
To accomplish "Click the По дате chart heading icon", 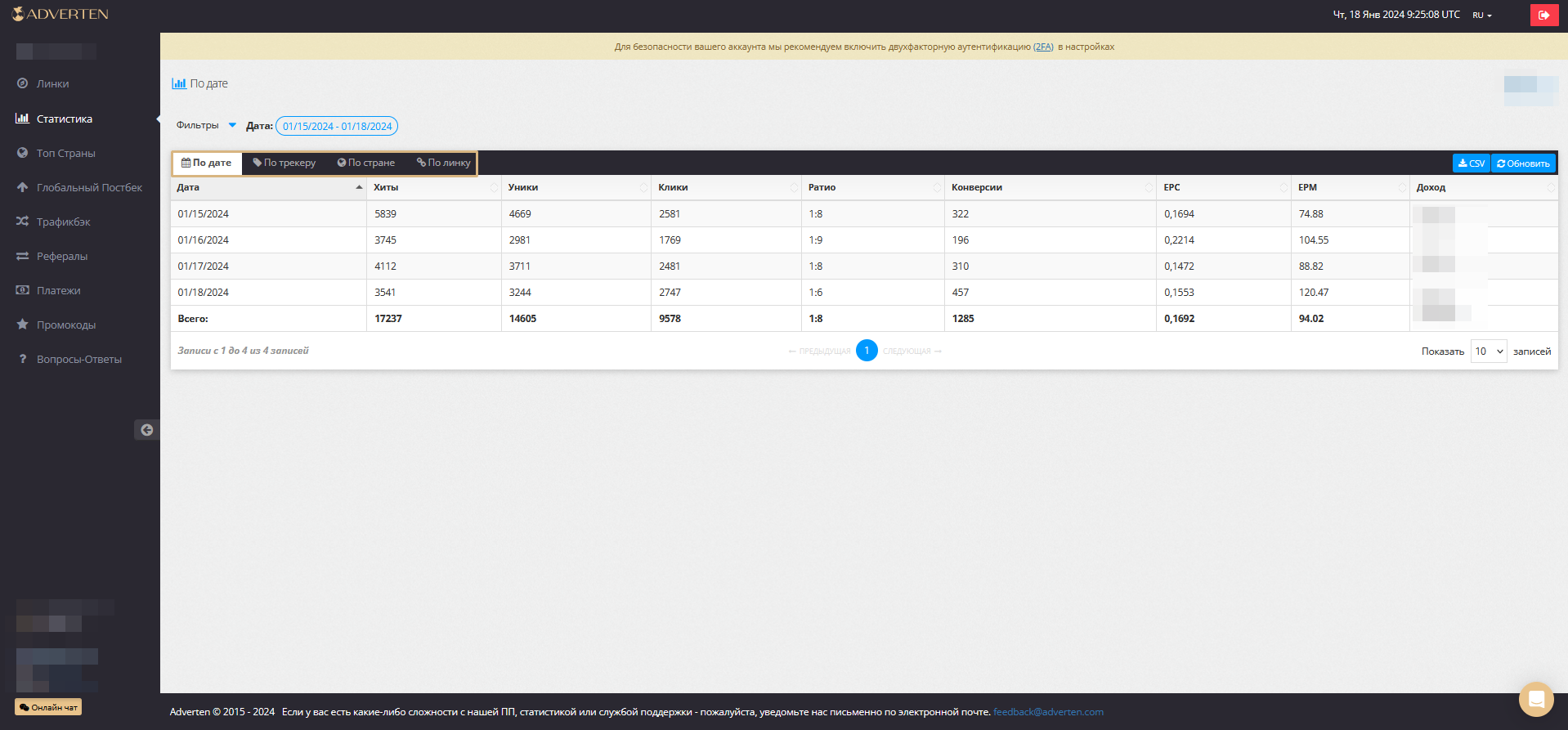I will pos(179,83).
